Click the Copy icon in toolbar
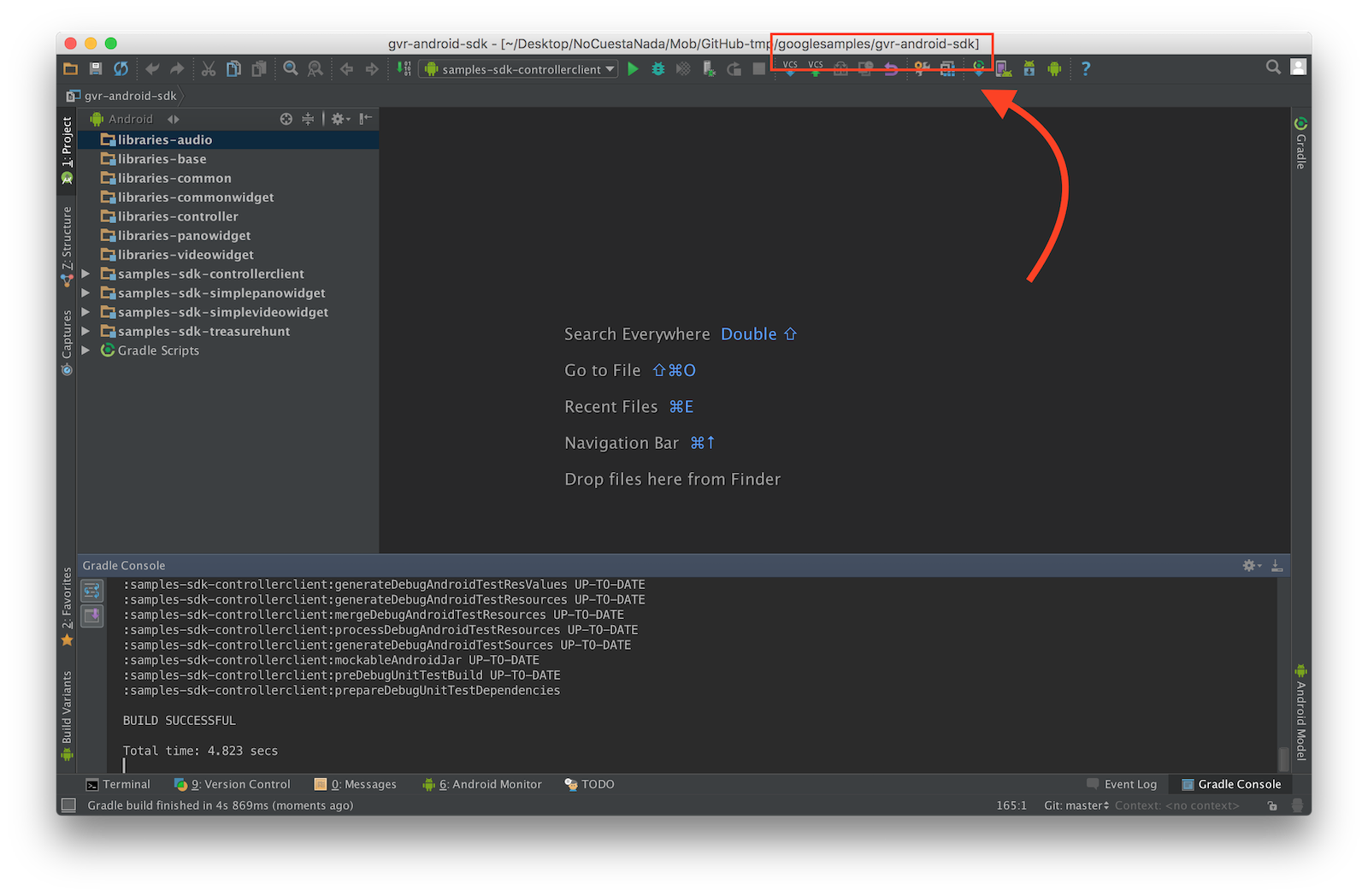This screenshot has width=1368, height=896. 233,69
